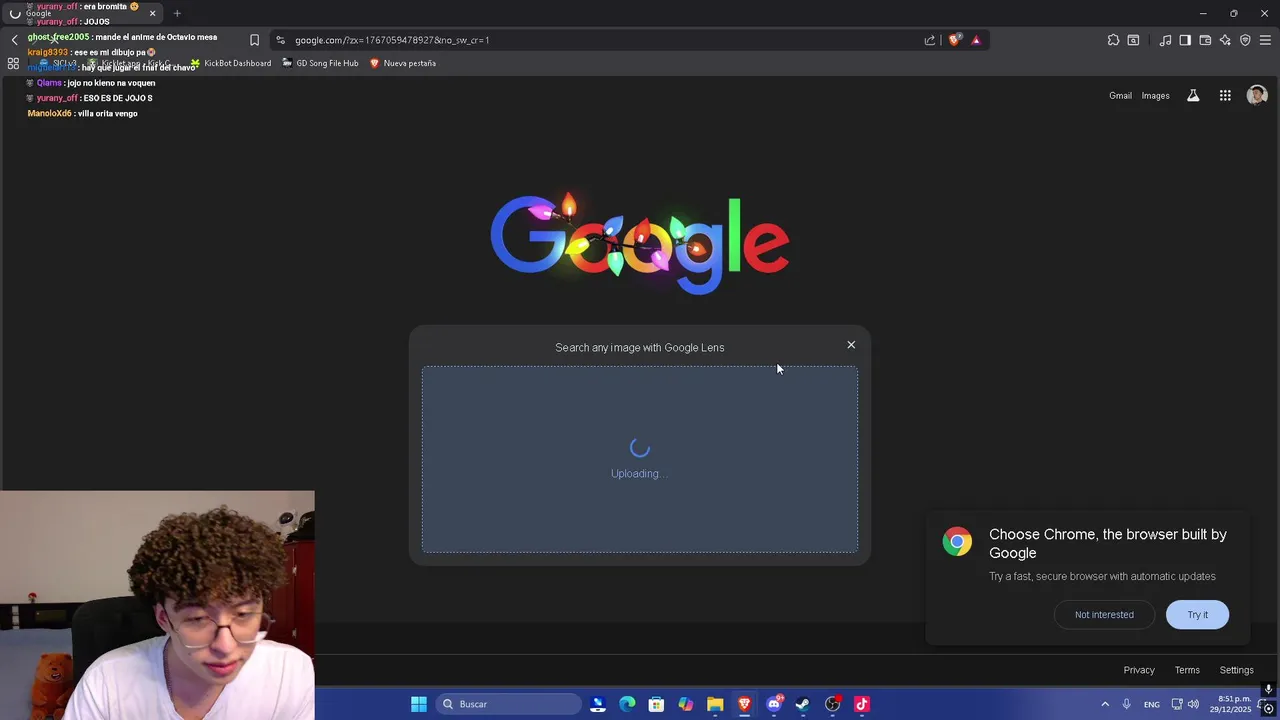Click the taskbar Buscar search box
This screenshot has width=1280, height=720.
[508, 704]
